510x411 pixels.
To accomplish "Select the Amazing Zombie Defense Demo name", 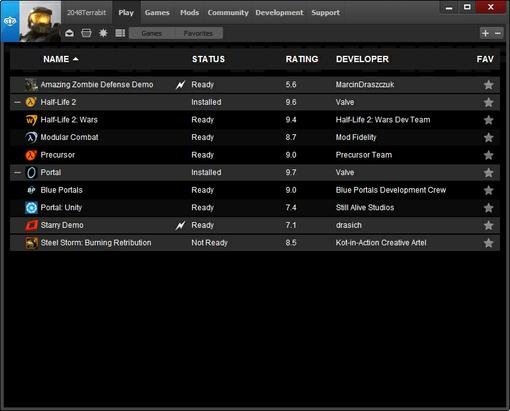I will point(97,85).
